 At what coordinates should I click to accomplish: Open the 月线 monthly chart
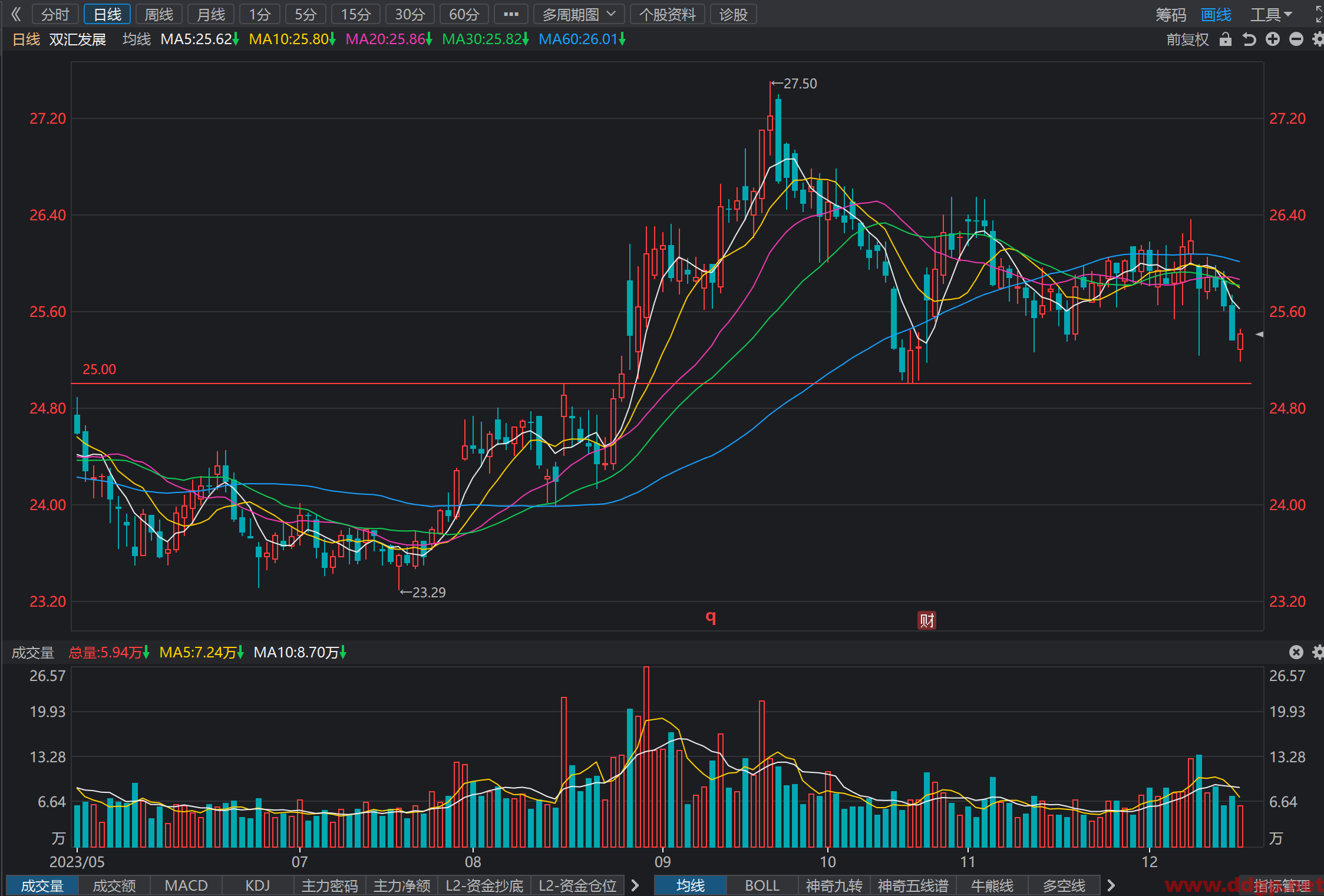coord(211,14)
